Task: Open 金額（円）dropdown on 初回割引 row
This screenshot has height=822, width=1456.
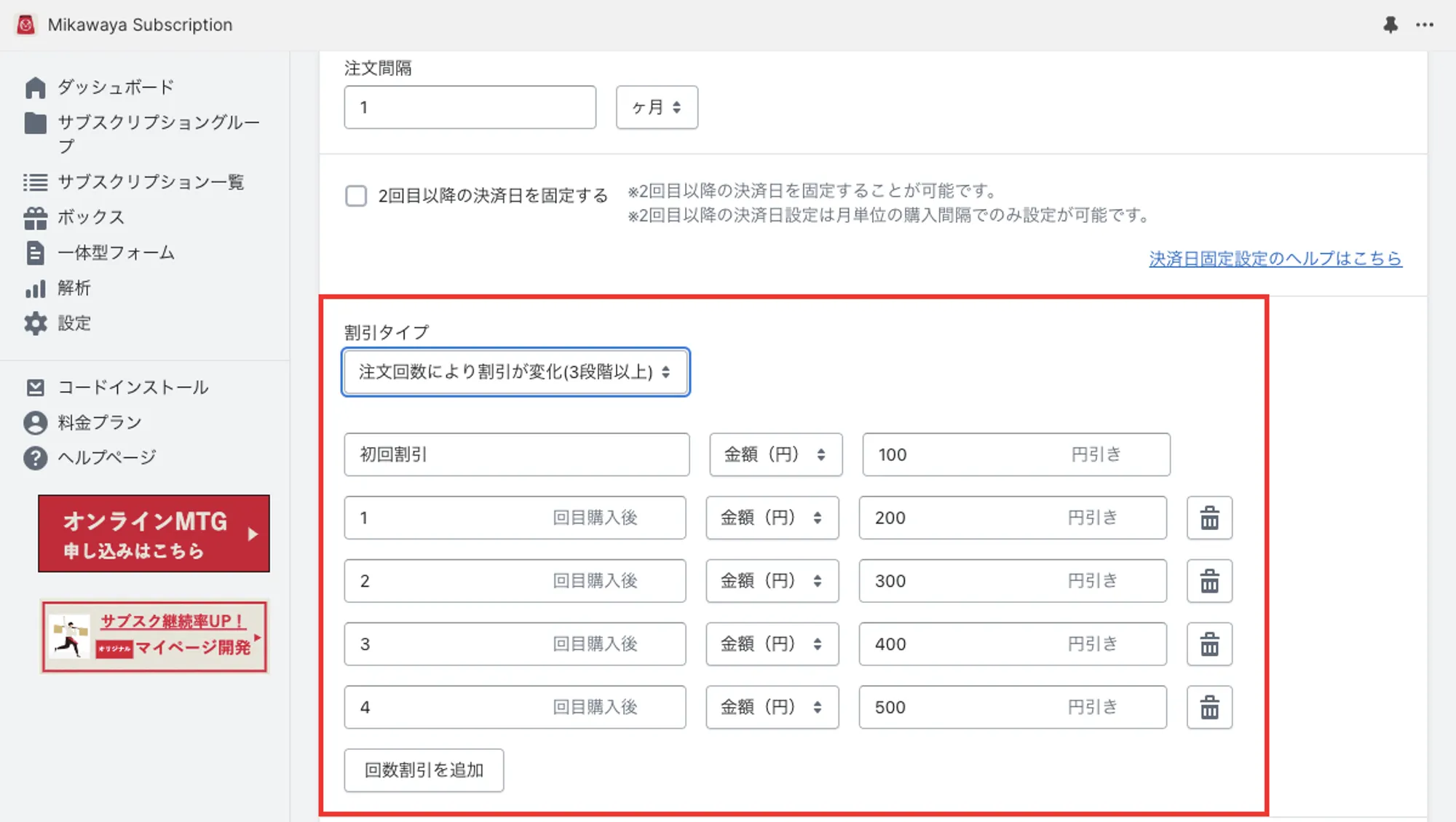Action: pos(776,454)
